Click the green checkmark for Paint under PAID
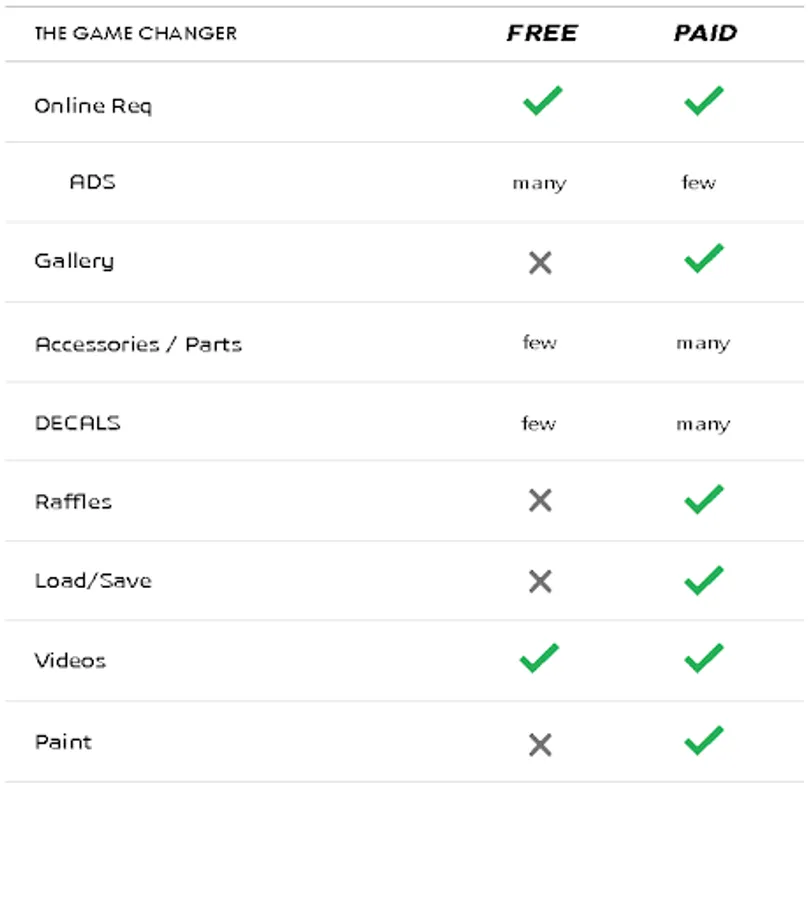The image size is (809, 900). tap(703, 740)
